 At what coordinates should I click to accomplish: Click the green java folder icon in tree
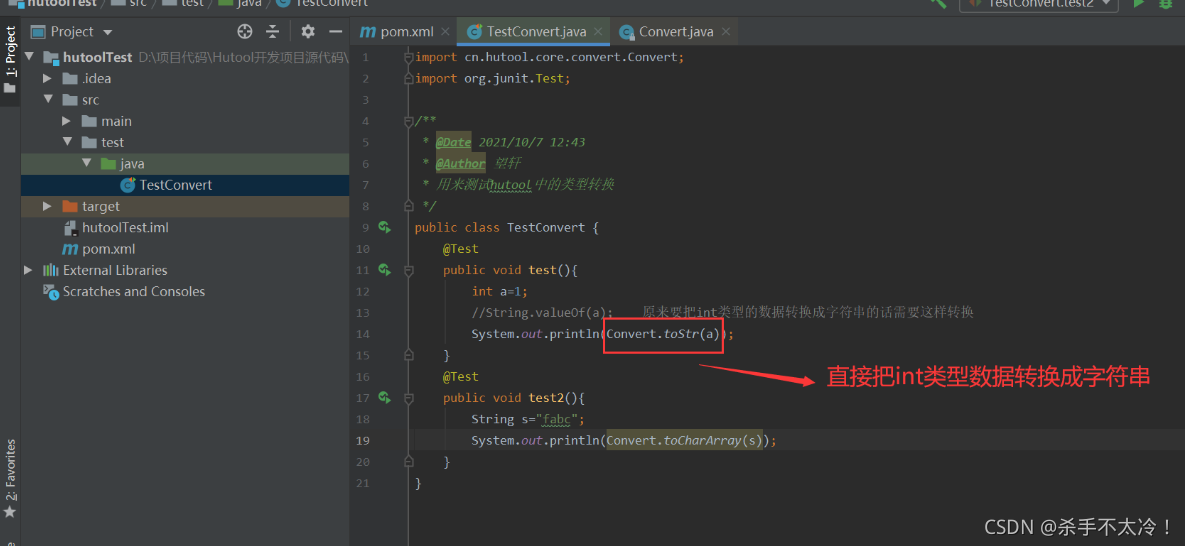[x=108, y=164]
